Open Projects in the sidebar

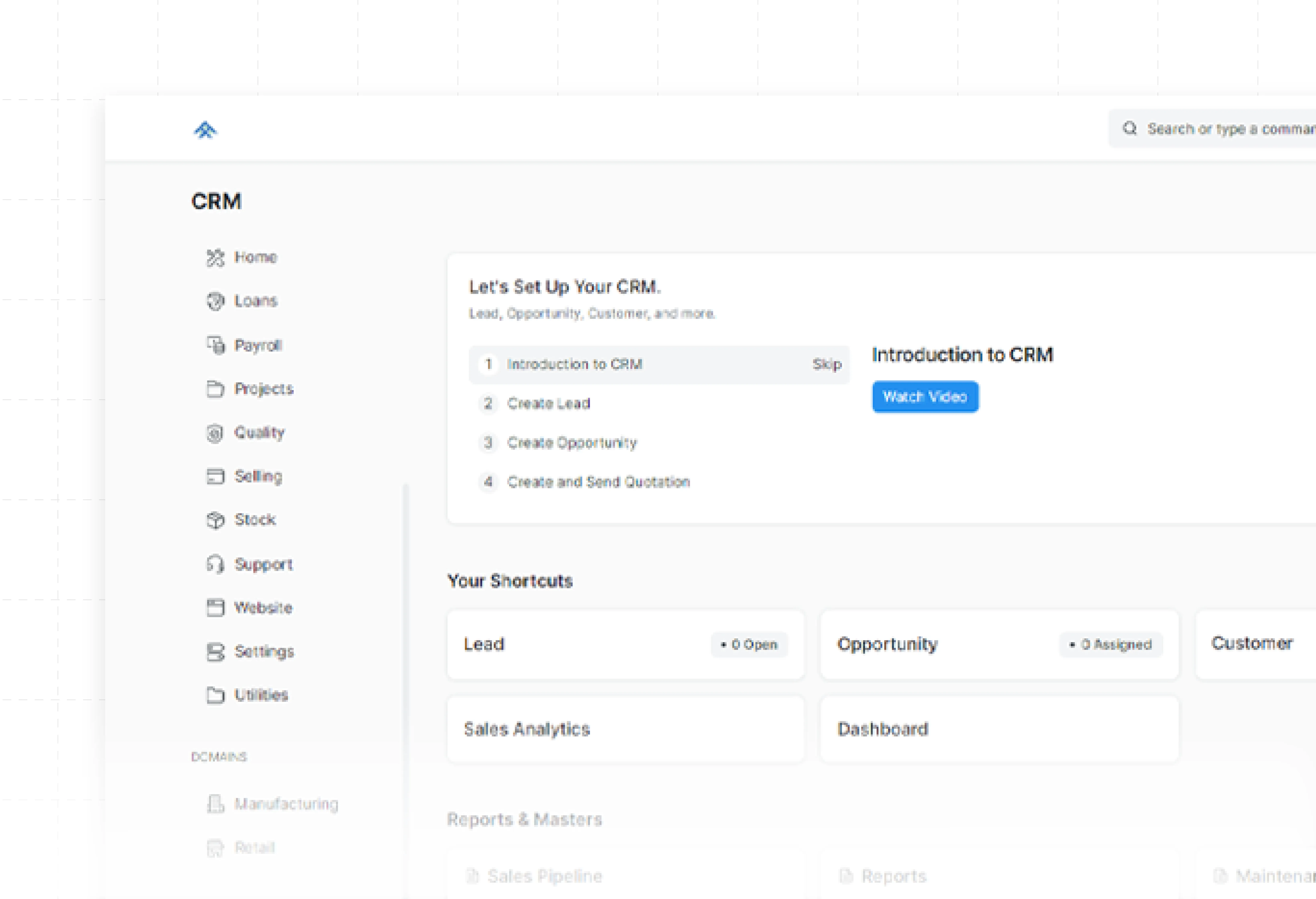click(264, 389)
